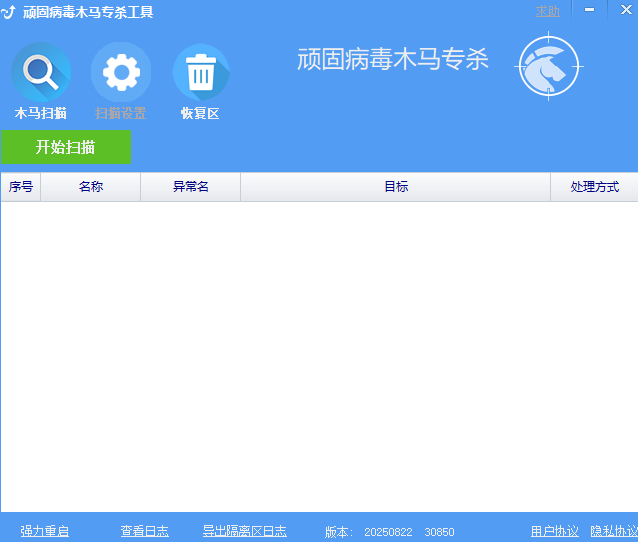Sort by 处理方式 column header
The height and width of the screenshot is (542, 638).
(594, 187)
